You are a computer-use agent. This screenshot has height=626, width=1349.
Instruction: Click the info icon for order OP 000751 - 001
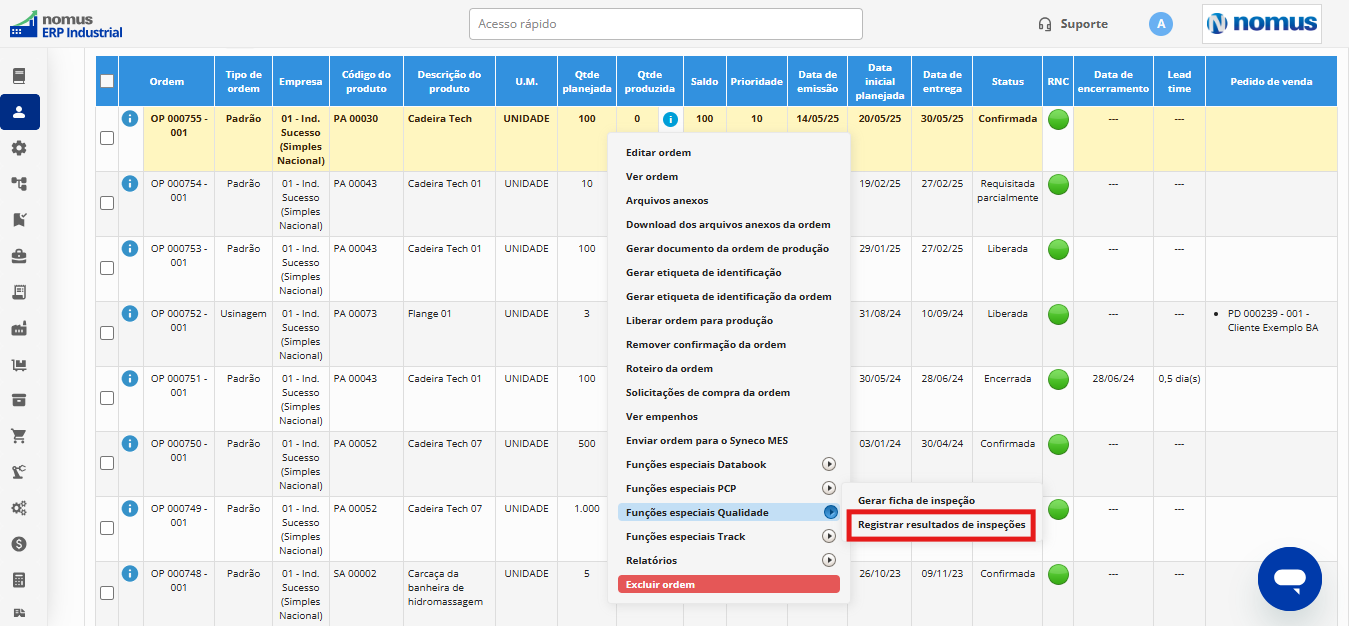coord(130,379)
